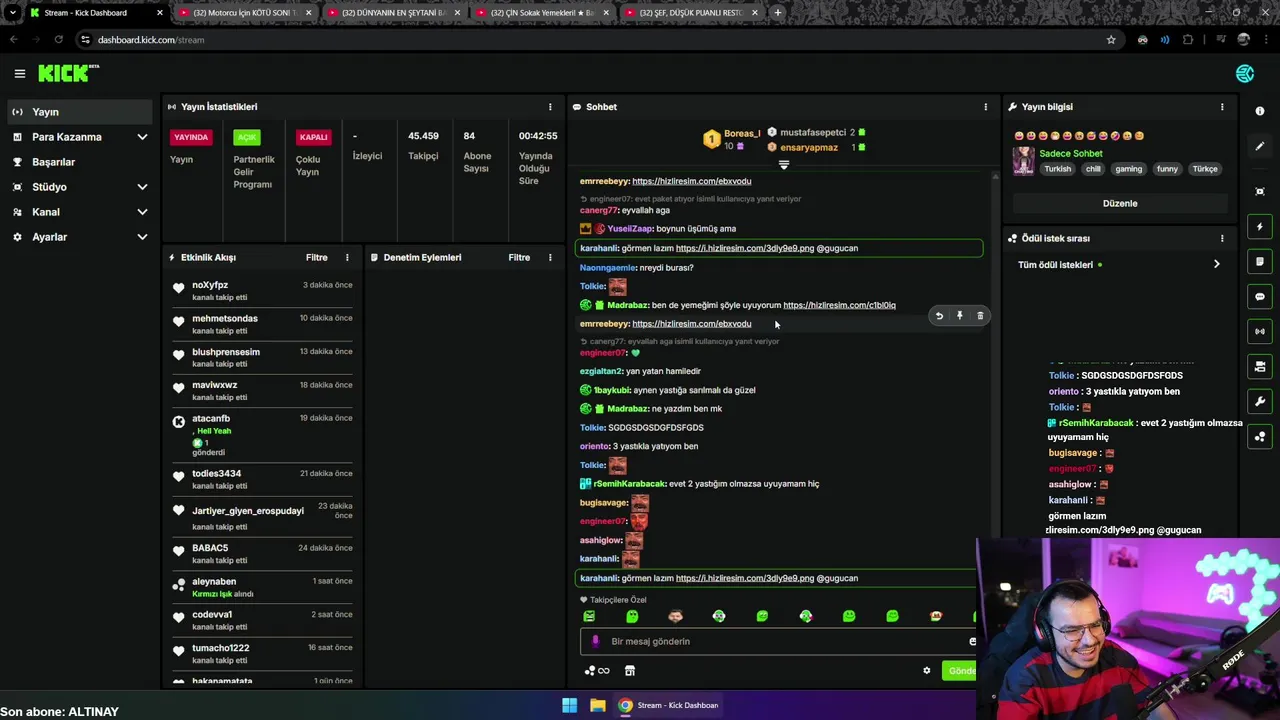Click the Sadece Sohbet category thumbnail

point(1023,161)
